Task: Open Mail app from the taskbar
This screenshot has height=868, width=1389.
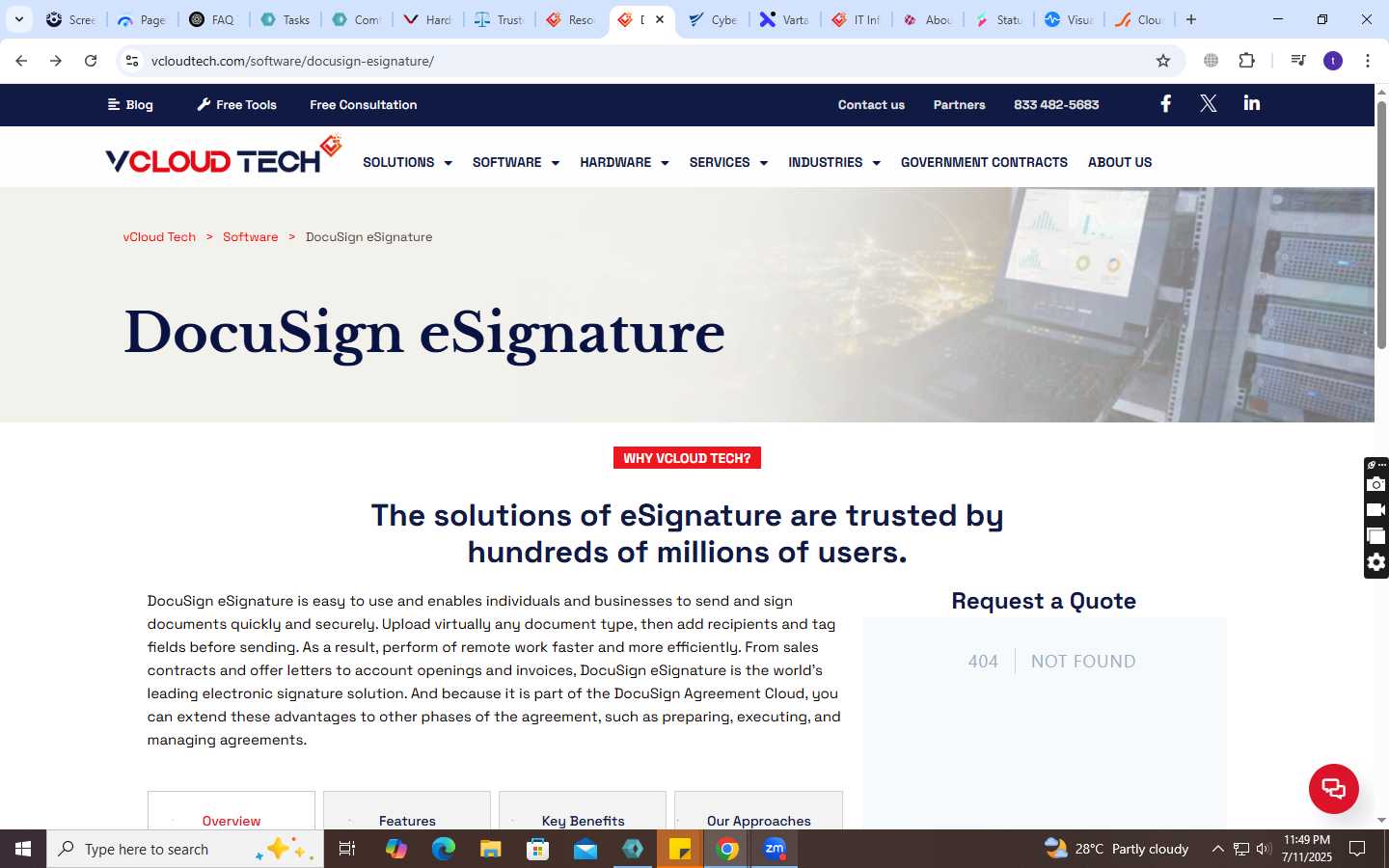Action: click(x=586, y=849)
